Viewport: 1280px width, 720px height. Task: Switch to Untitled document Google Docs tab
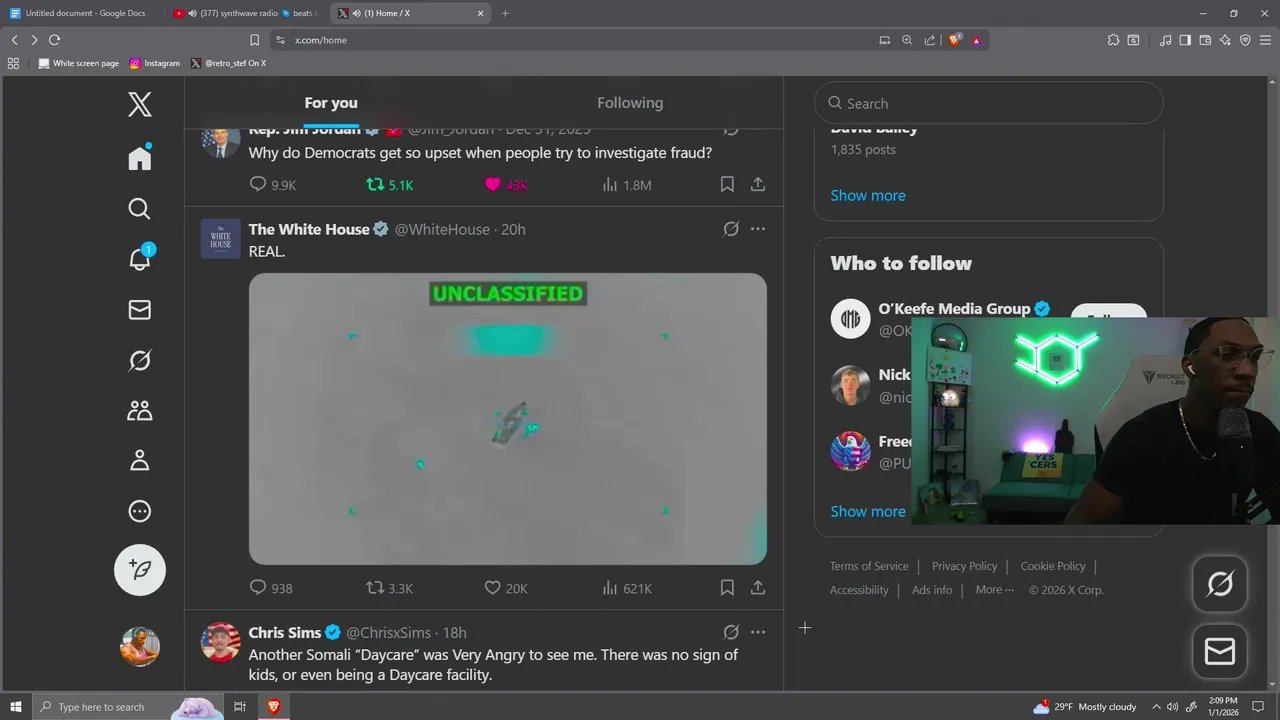click(82, 13)
